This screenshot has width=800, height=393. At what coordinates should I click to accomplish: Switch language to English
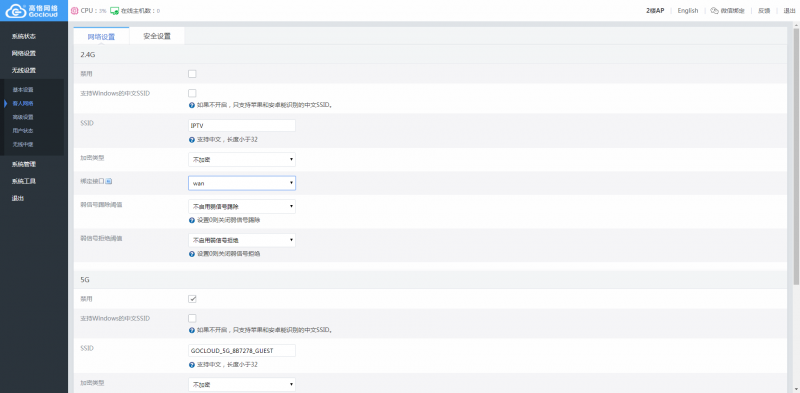click(x=688, y=11)
